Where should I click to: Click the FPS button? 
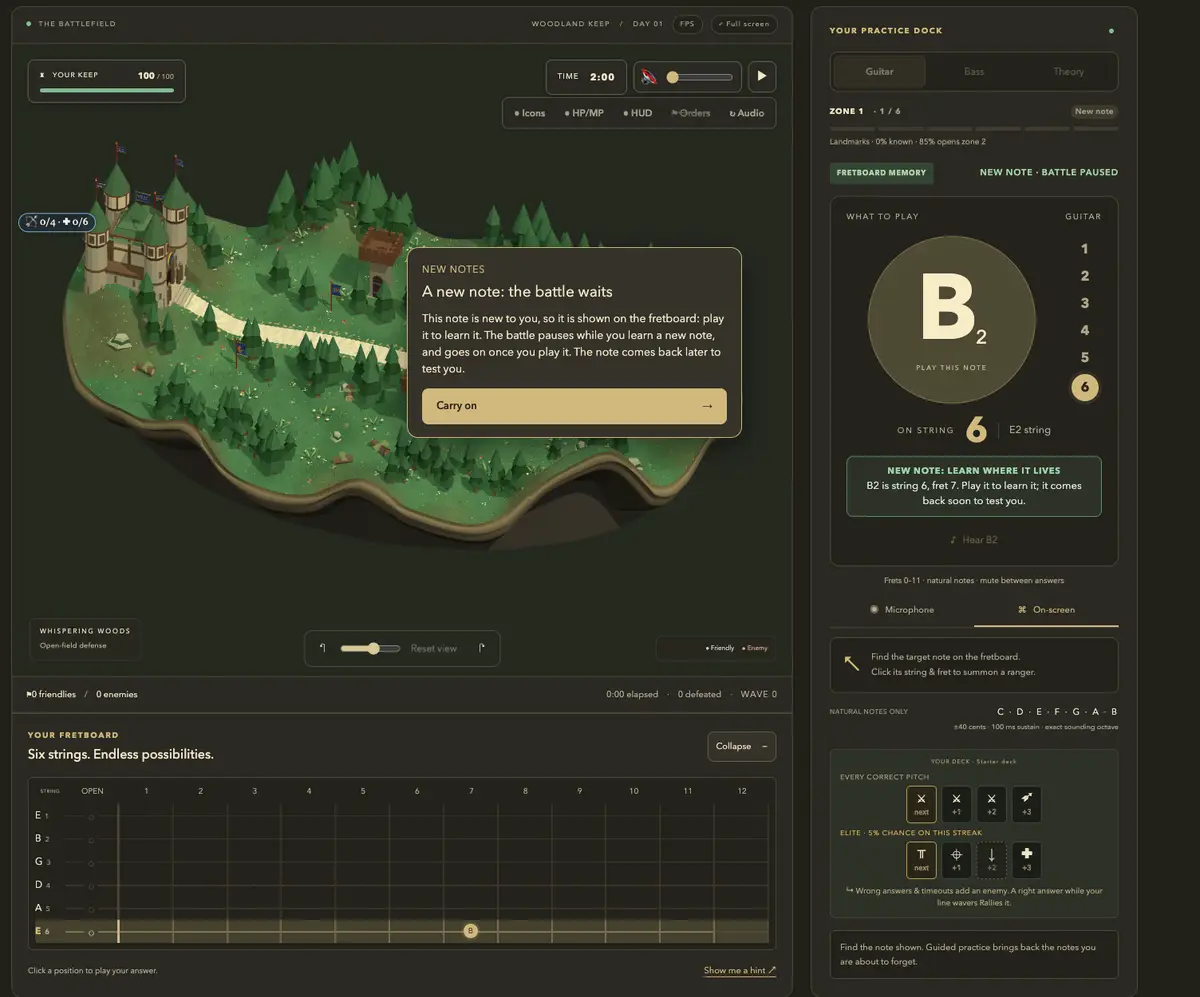click(x=687, y=24)
